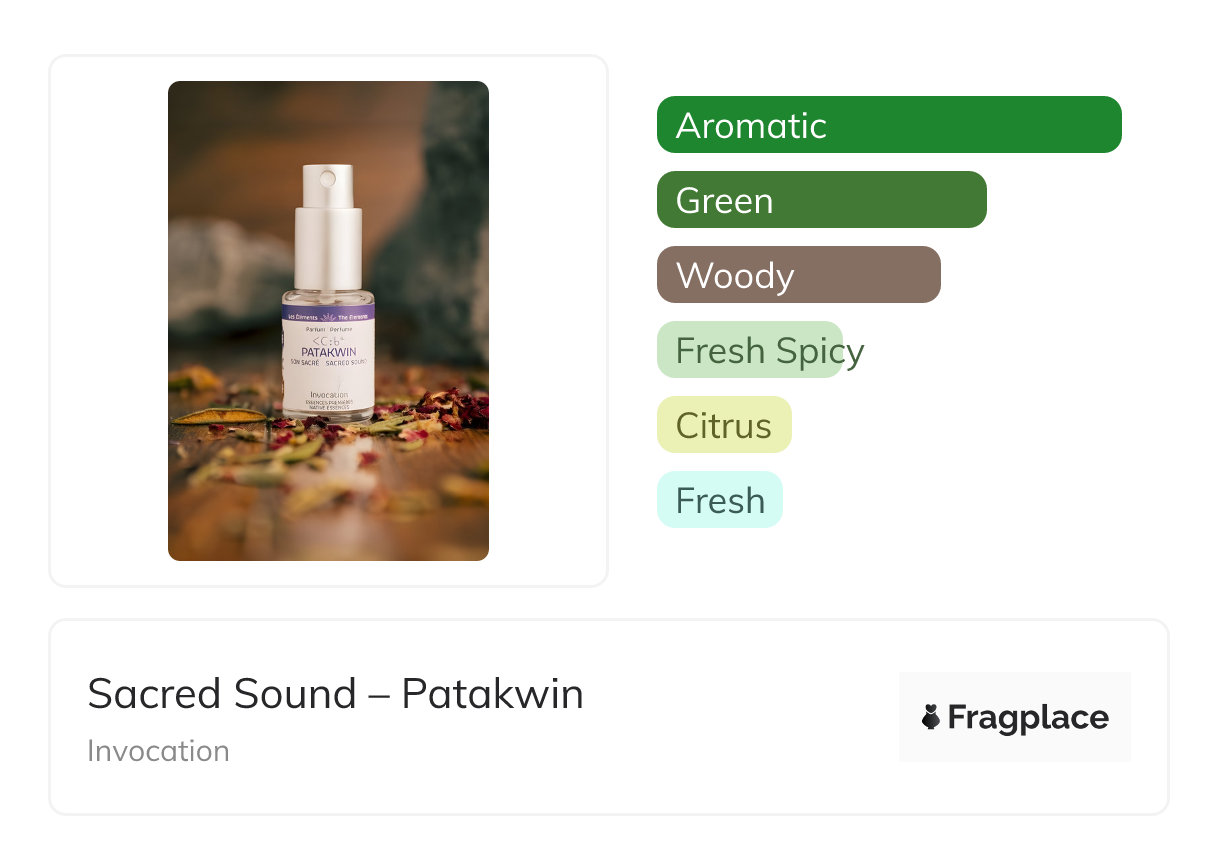This screenshot has height=864, width=1218.
Task: Select the Aromatic accord bar
Action: 888,125
